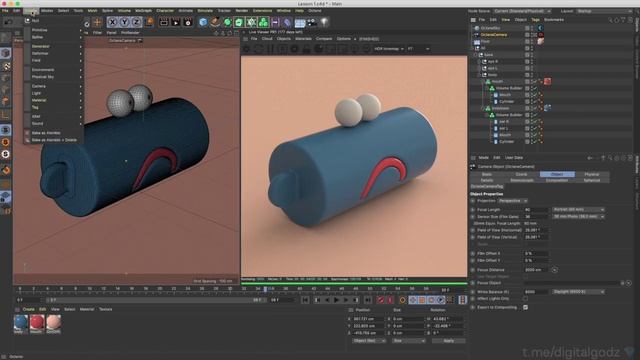The width and height of the screenshot is (640, 360).
Task: Switch to the Basic tab
Action: [487, 174]
